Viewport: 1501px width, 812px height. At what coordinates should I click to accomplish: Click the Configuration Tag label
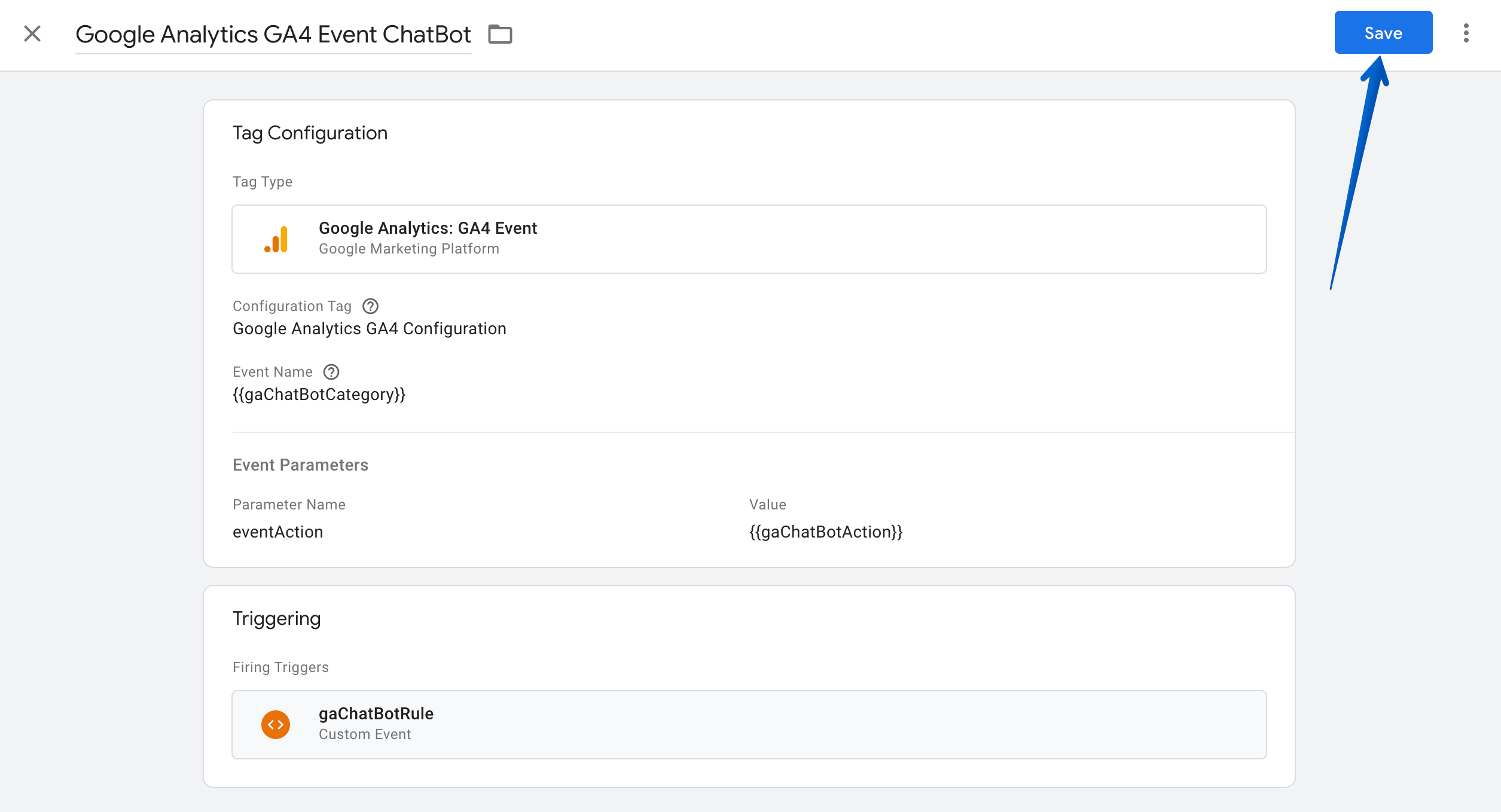[x=292, y=306]
